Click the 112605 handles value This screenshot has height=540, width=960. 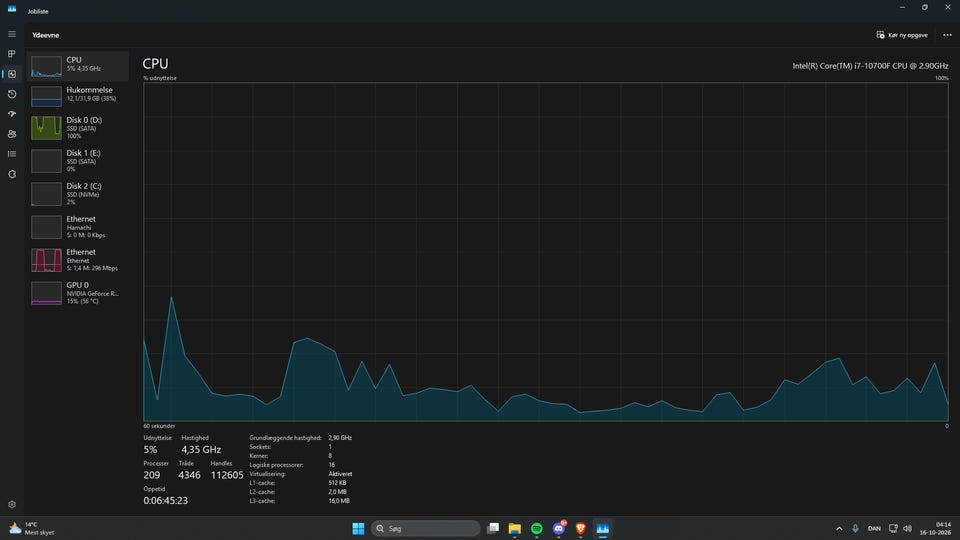(227, 475)
